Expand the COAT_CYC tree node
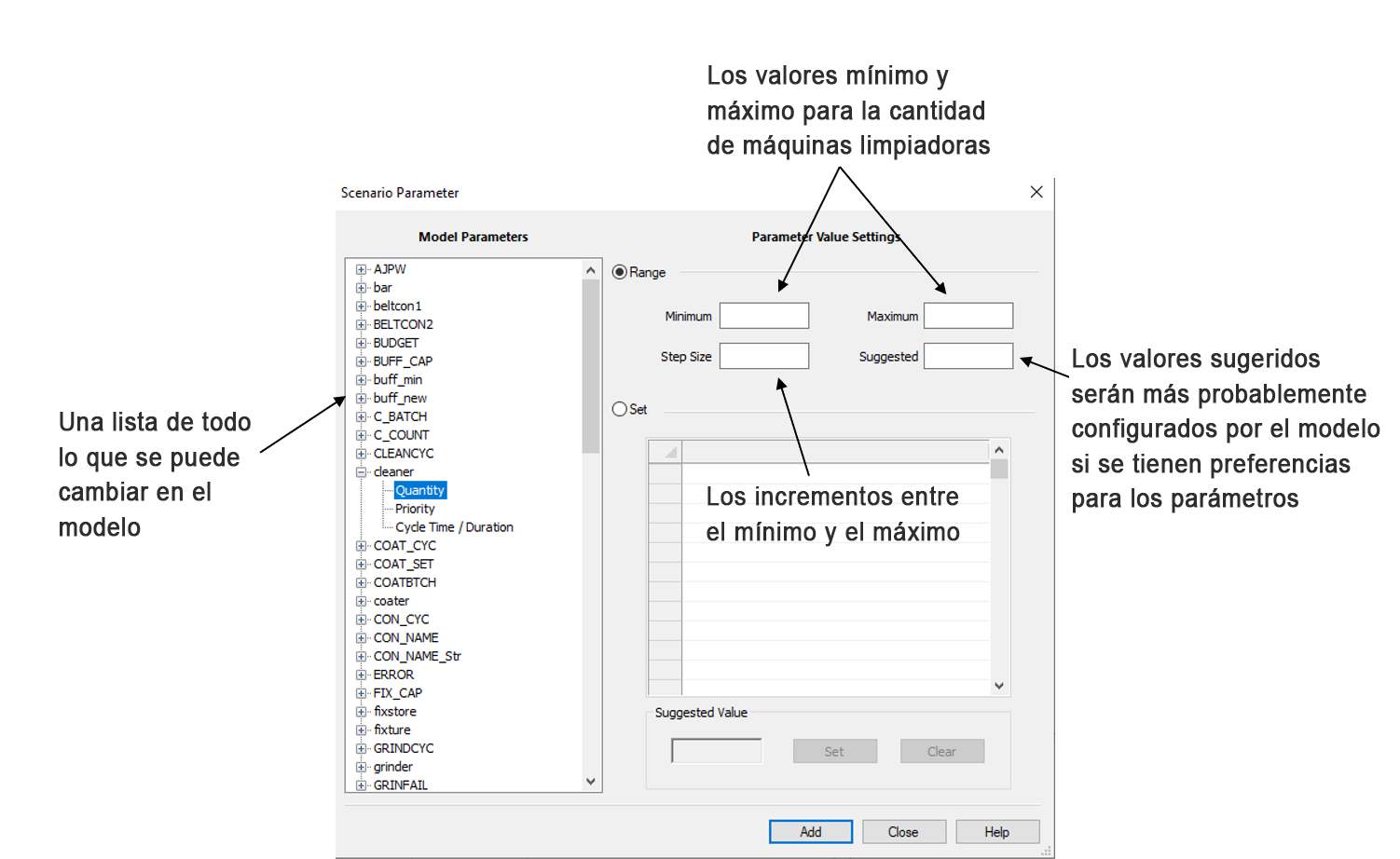1400x859 pixels. [362, 546]
